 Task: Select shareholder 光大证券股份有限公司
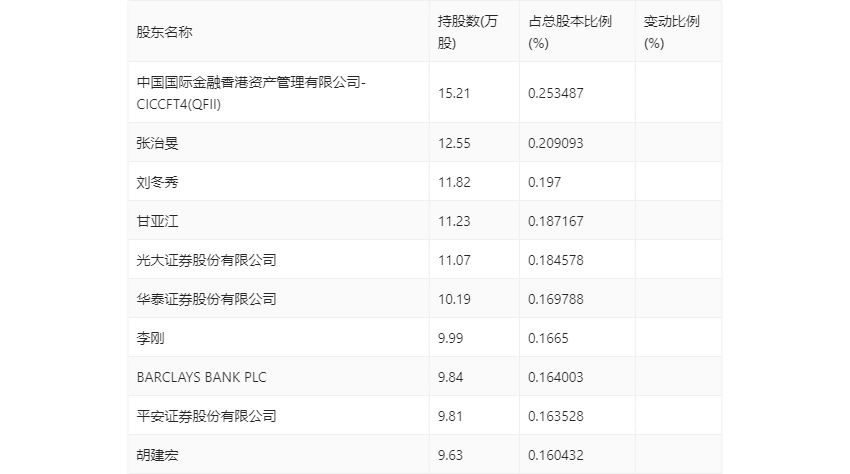[207, 260]
